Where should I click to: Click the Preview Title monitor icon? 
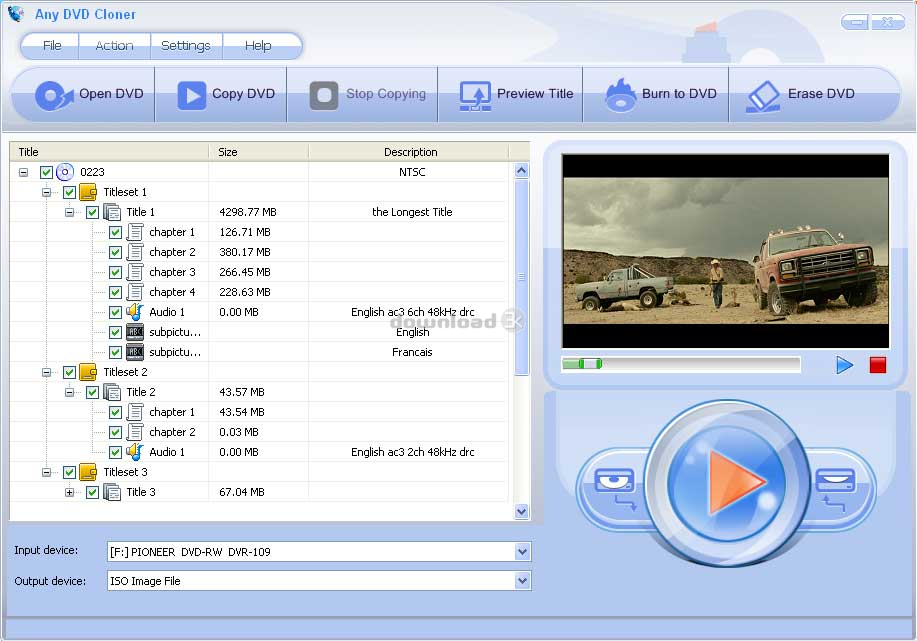click(x=475, y=95)
